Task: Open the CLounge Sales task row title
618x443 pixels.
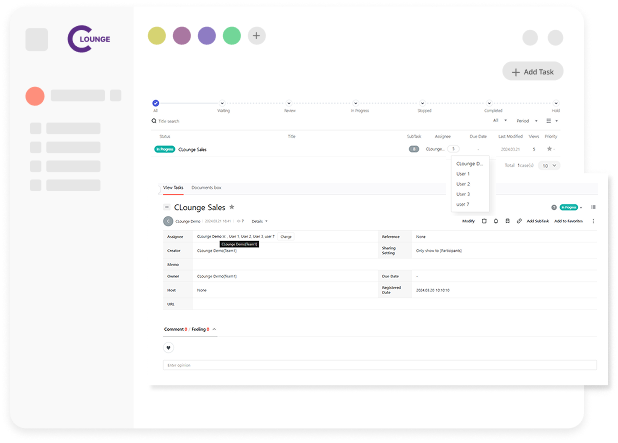Action: [x=192, y=149]
